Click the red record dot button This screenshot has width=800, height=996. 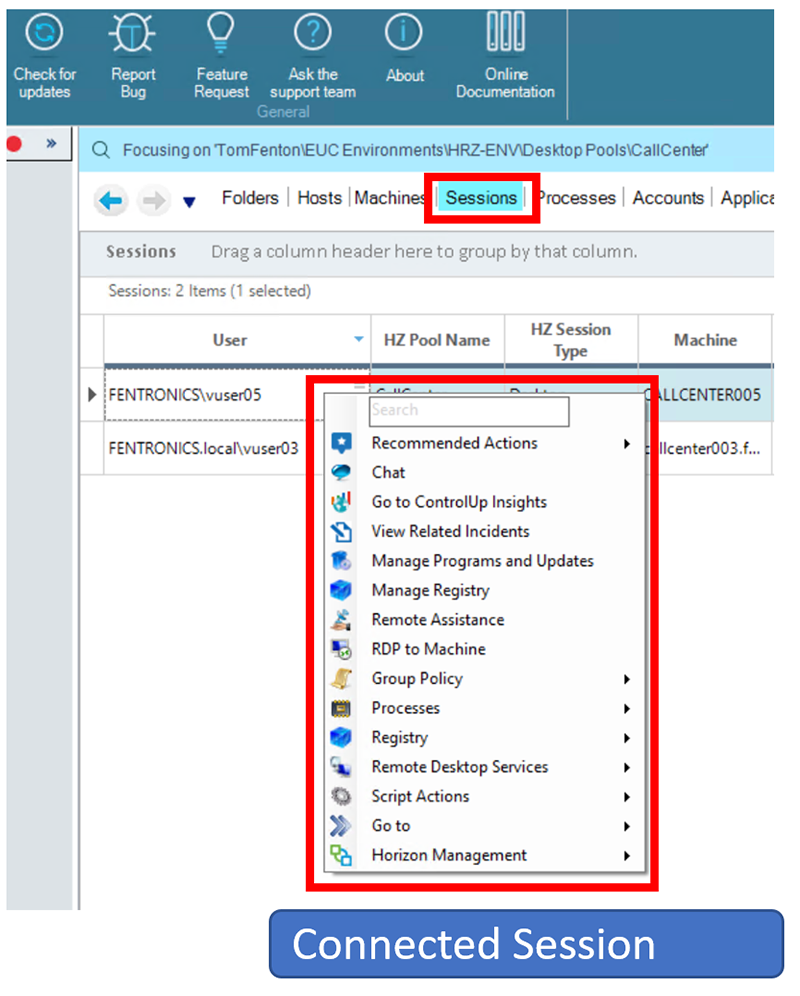[x=14, y=144]
